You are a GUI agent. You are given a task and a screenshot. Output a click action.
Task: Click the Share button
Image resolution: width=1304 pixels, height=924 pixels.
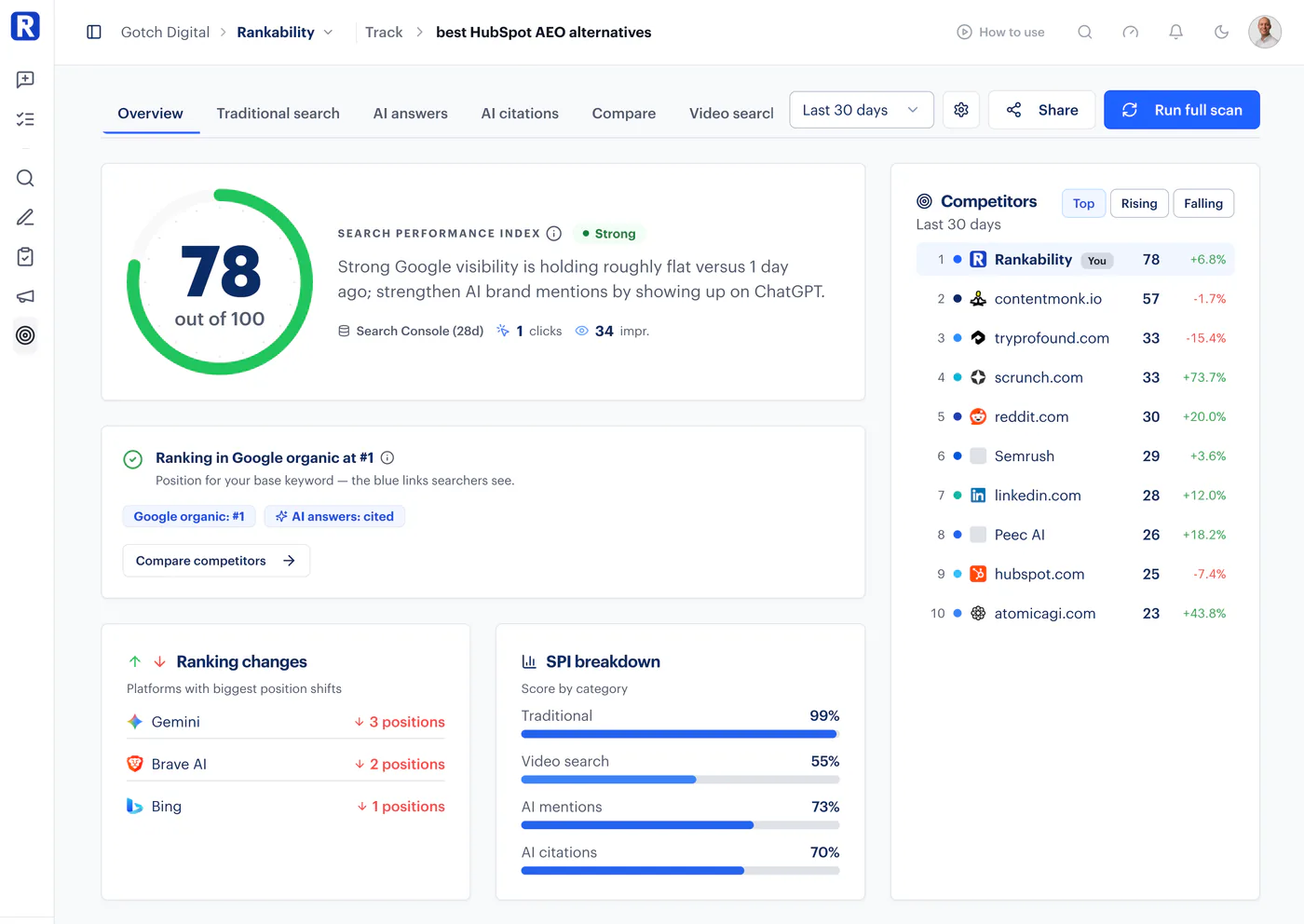(x=1041, y=110)
